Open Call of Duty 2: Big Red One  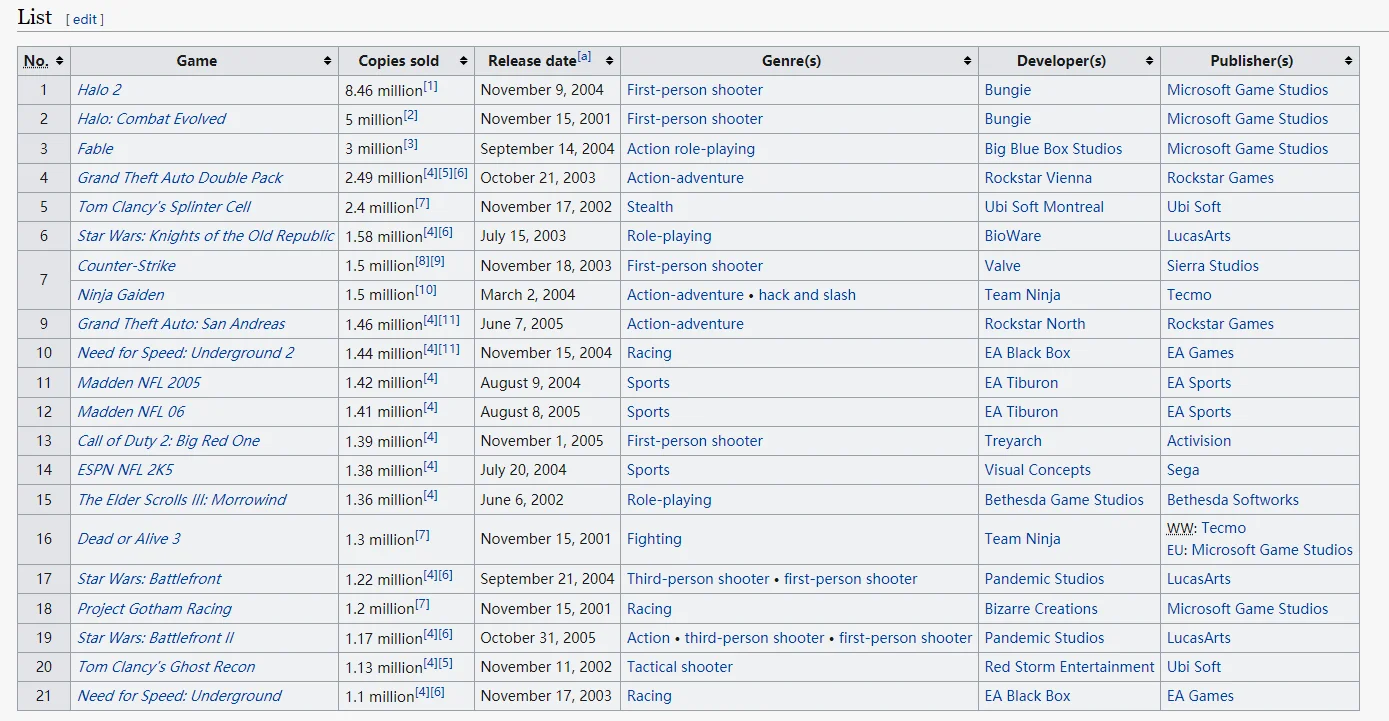click(168, 441)
